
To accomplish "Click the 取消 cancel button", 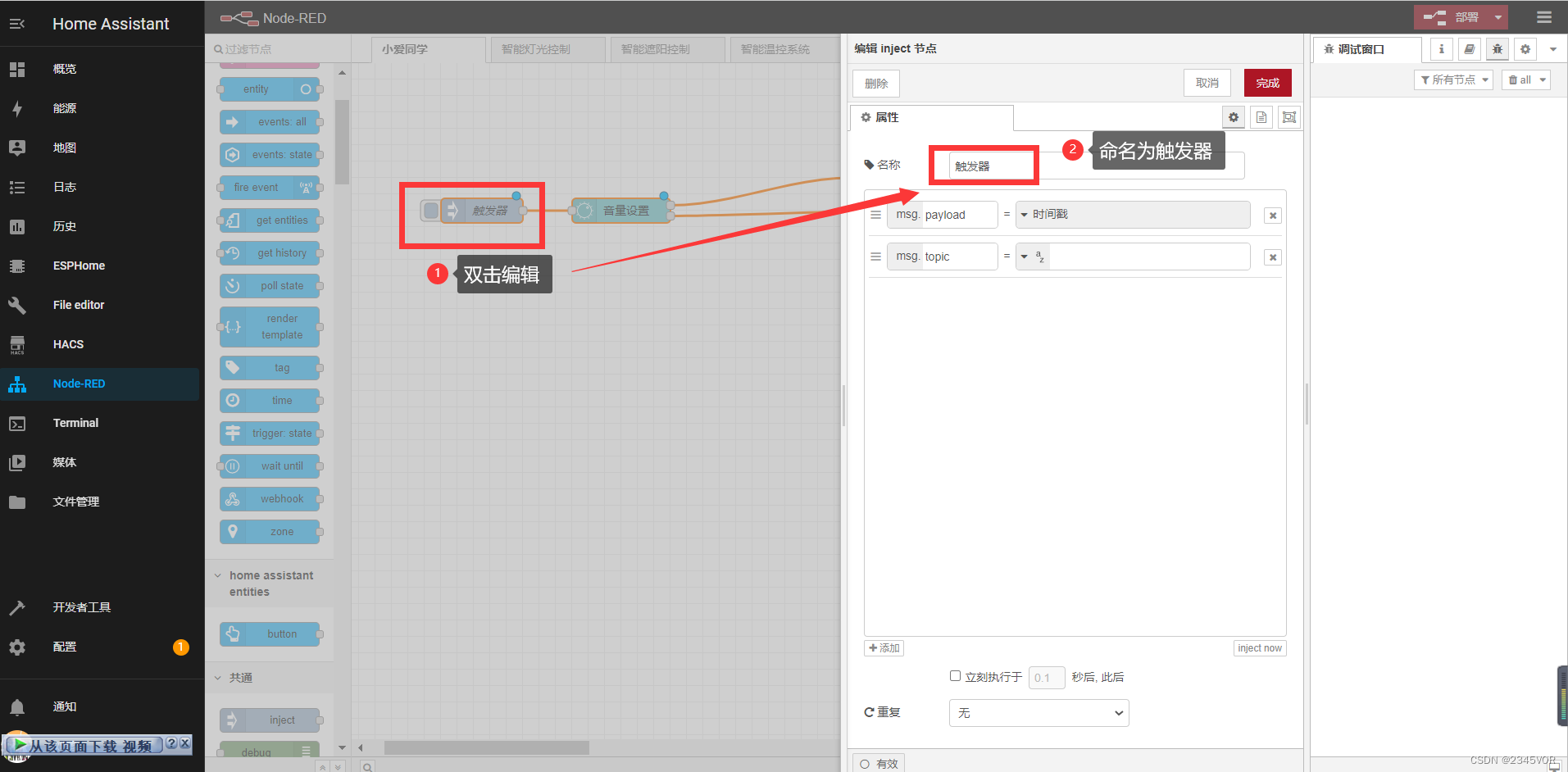I will coord(1207,83).
